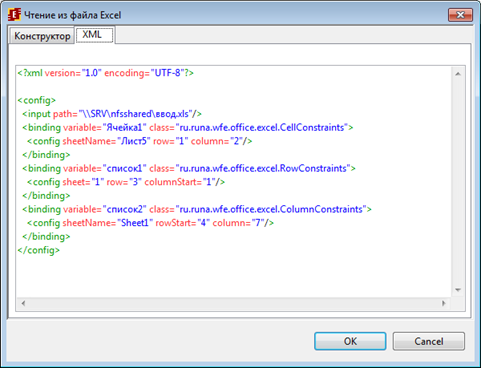Image resolution: width=482 pixels, height=370 pixels.
Task: Click the last closing </binding> tag above </config>
Action: (46, 237)
